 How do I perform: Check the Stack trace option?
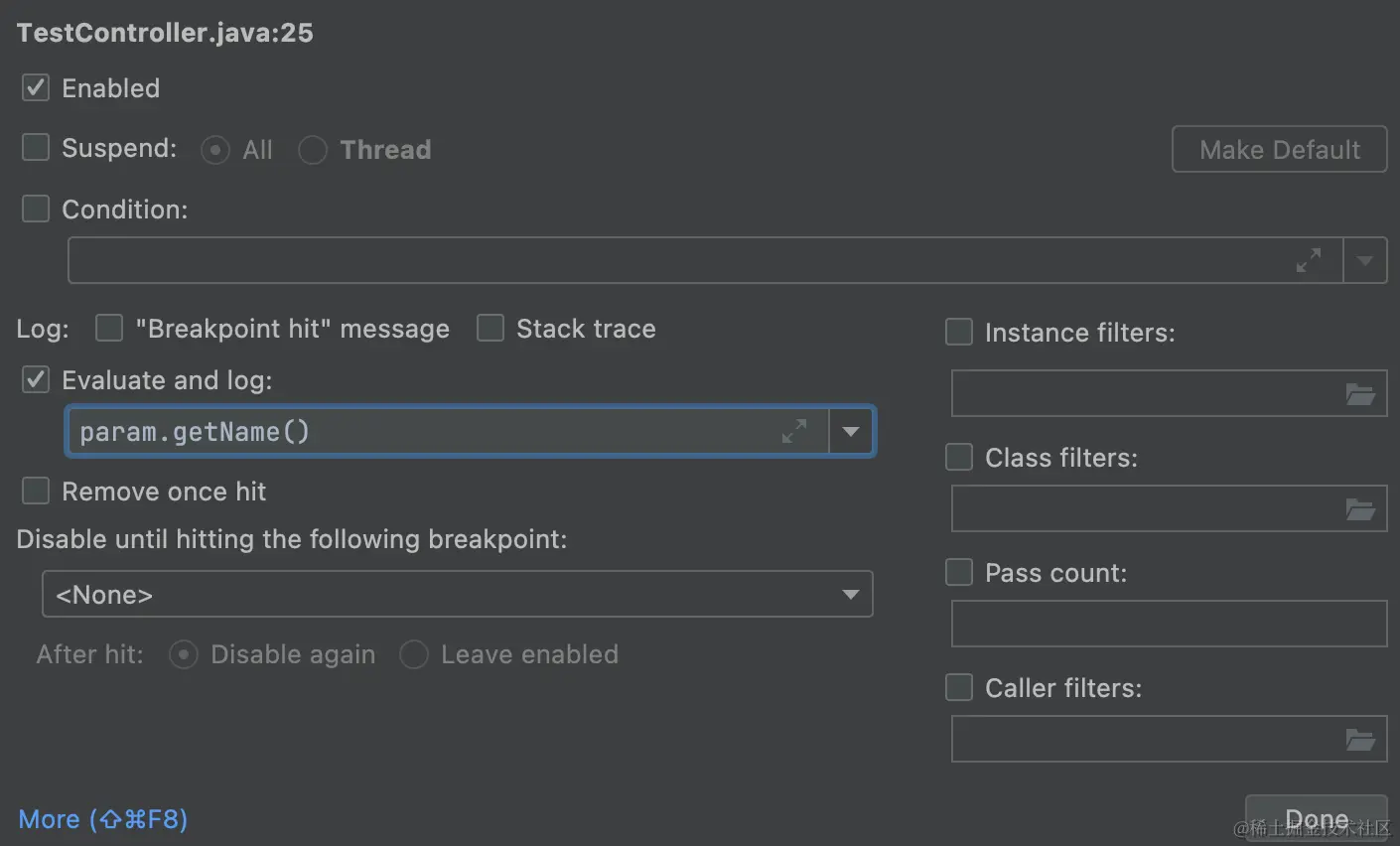(x=490, y=328)
